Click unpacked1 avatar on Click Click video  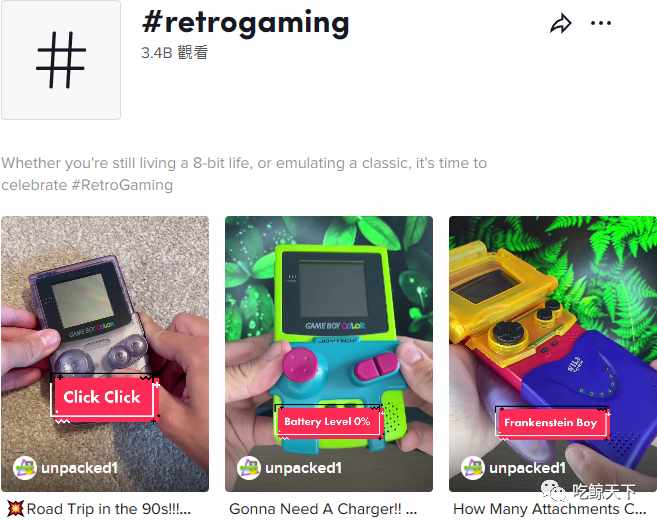25,468
